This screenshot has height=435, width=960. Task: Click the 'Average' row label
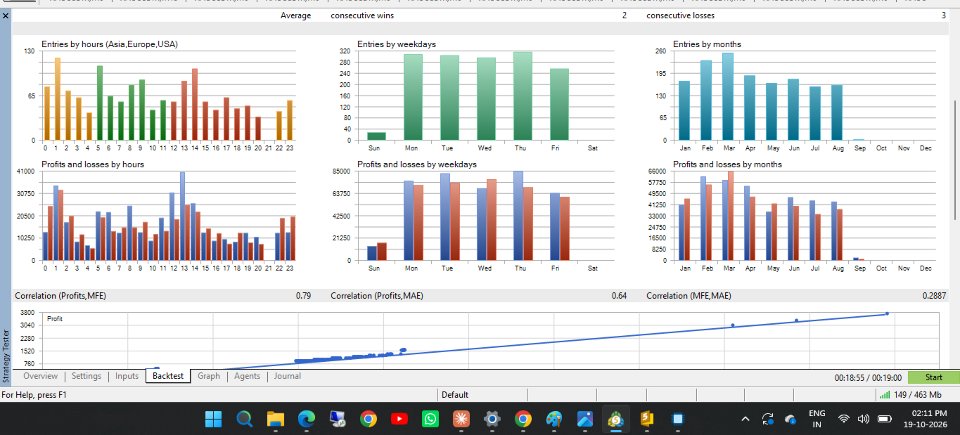coord(296,15)
